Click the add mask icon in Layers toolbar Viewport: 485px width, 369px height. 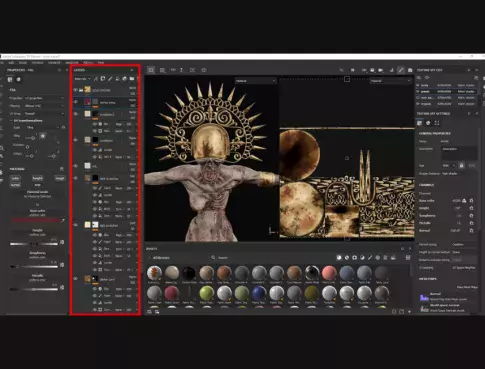coord(103,79)
